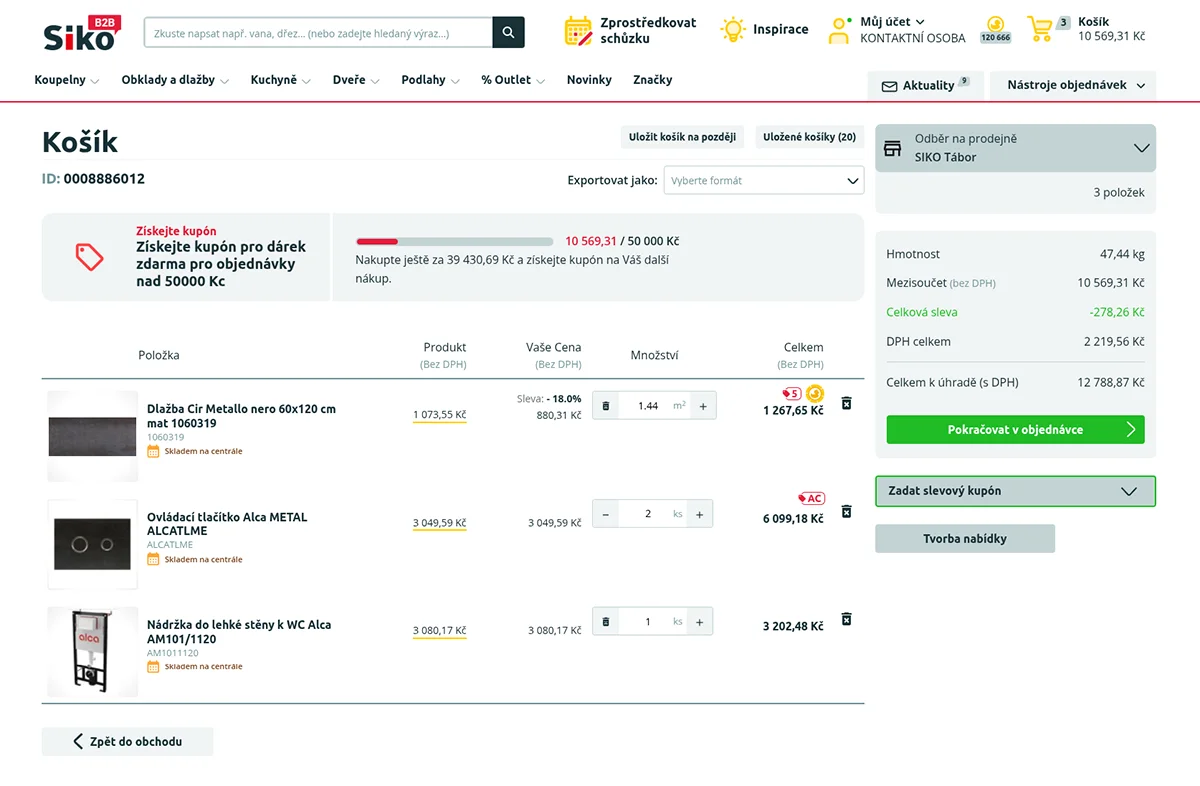Expand the % Outlet menu
The width and height of the screenshot is (1200, 786).
[x=514, y=80]
